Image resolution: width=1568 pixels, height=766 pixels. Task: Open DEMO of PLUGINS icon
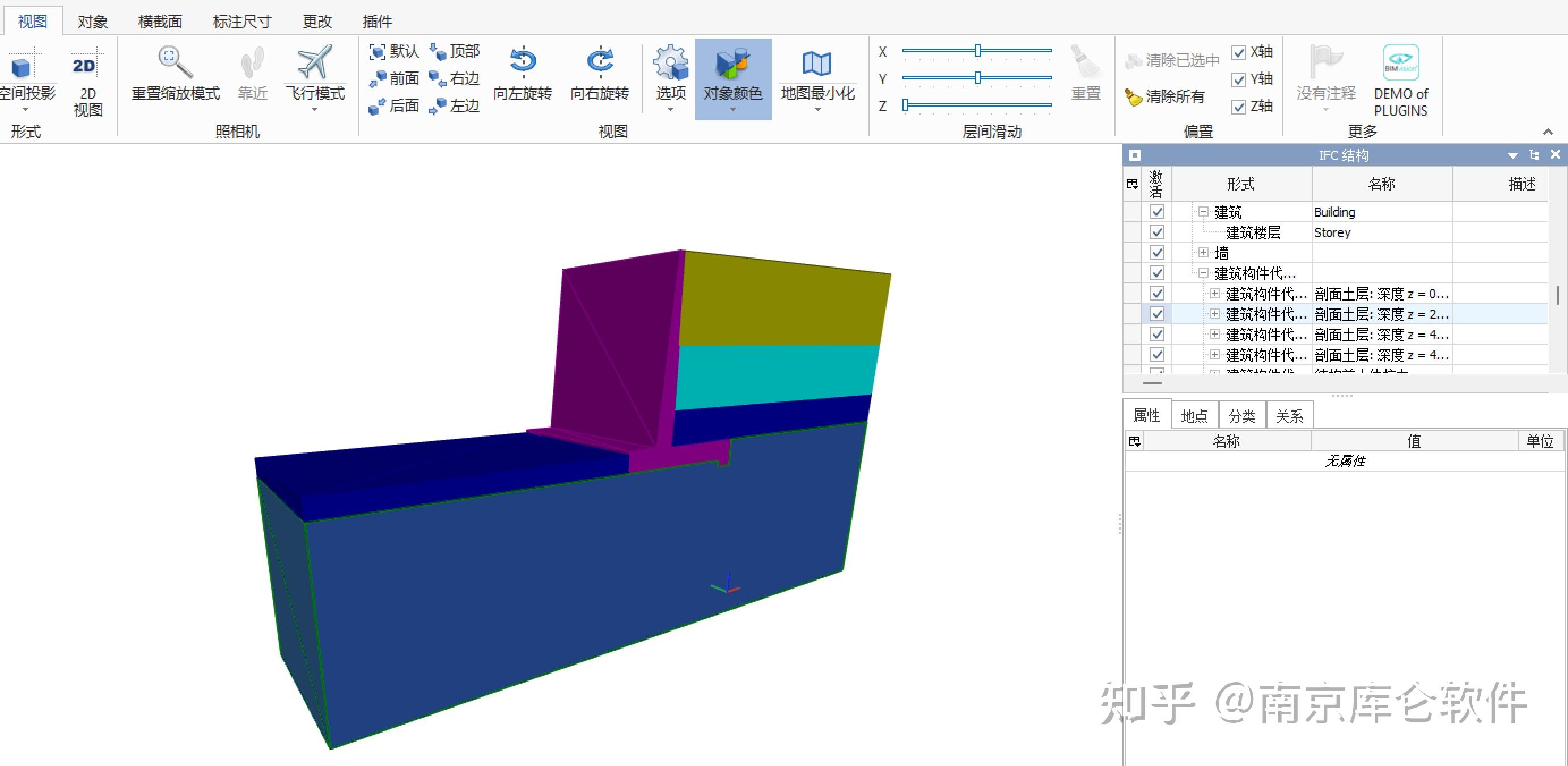1400,63
